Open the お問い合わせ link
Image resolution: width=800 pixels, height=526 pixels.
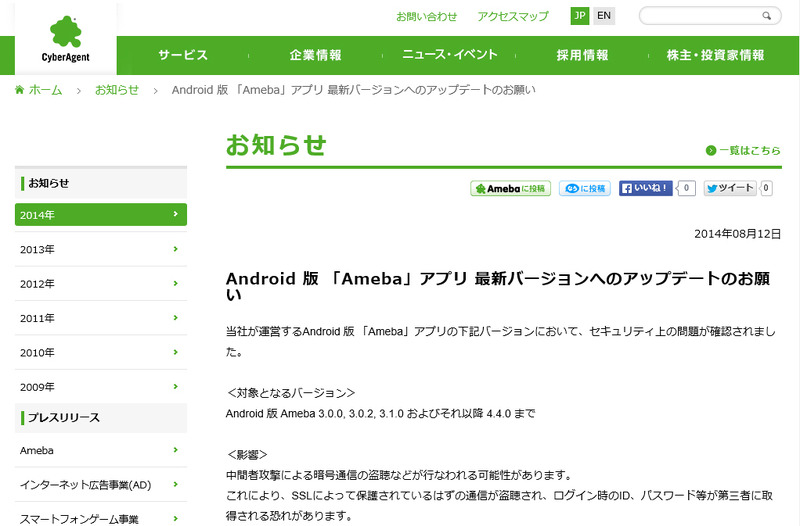click(426, 16)
